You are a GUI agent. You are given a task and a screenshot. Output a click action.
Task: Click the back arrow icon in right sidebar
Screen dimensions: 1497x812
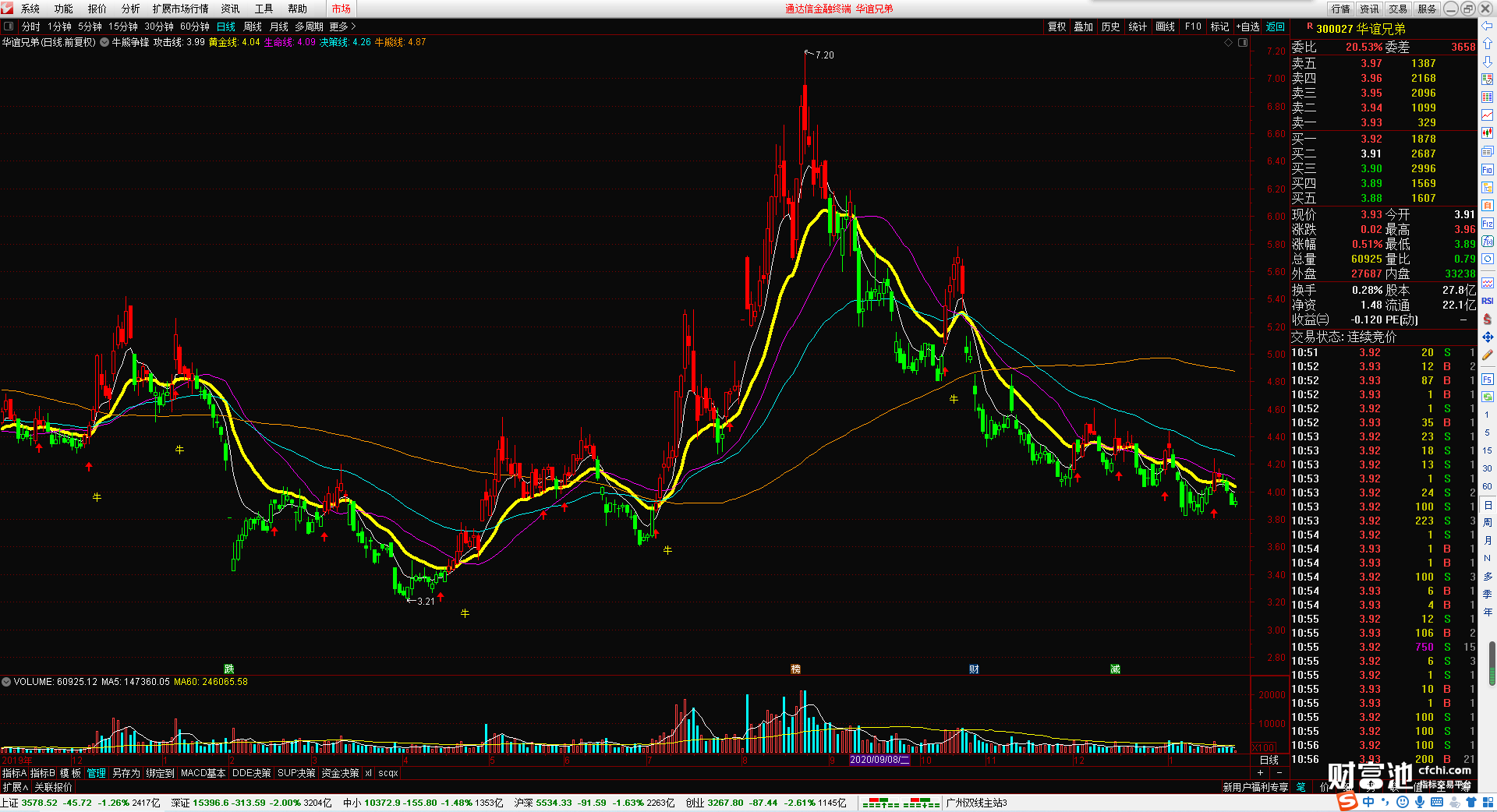[x=1487, y=26]
